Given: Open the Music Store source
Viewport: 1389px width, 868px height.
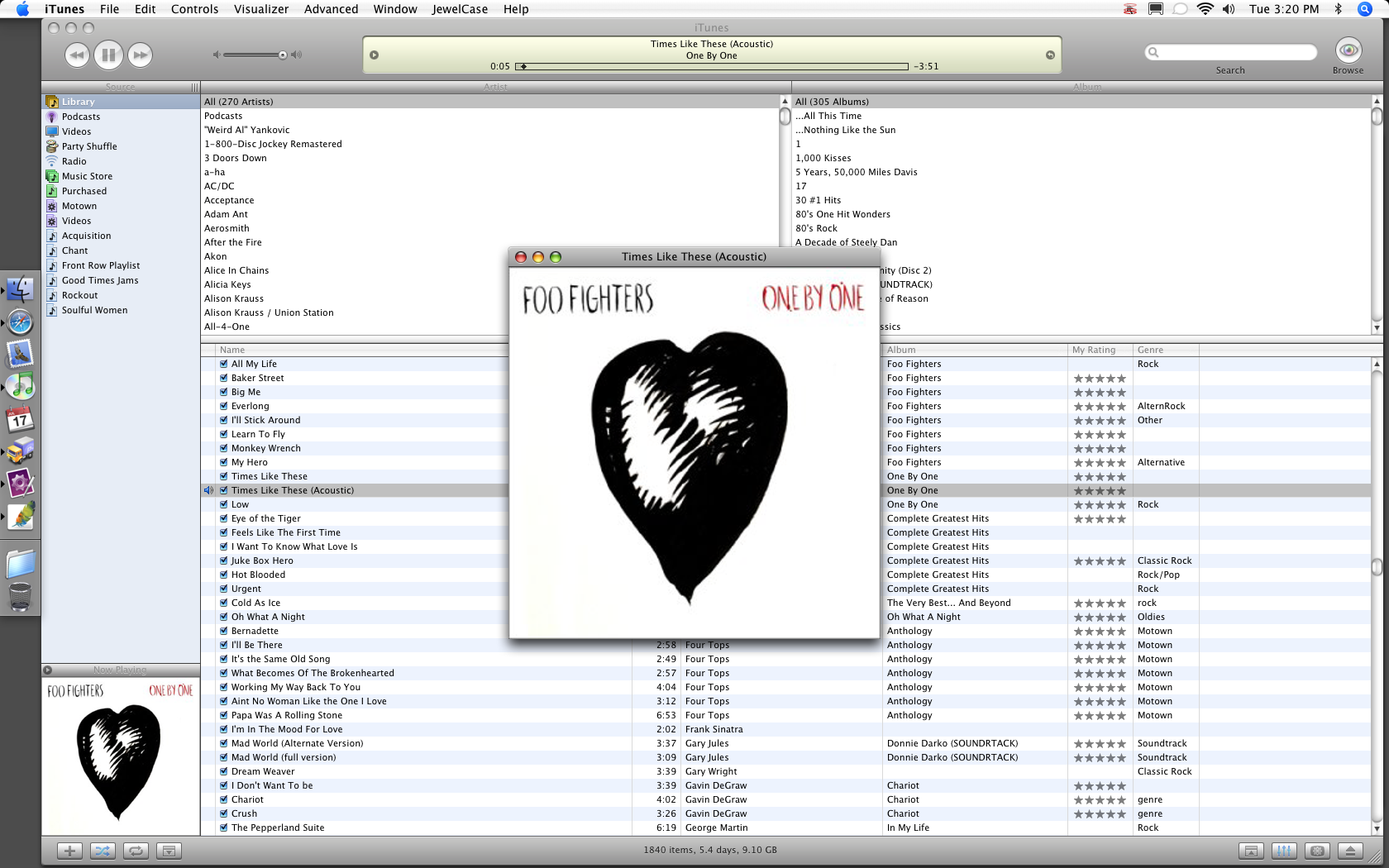Looking at the screenshot, I should point(87,176).
